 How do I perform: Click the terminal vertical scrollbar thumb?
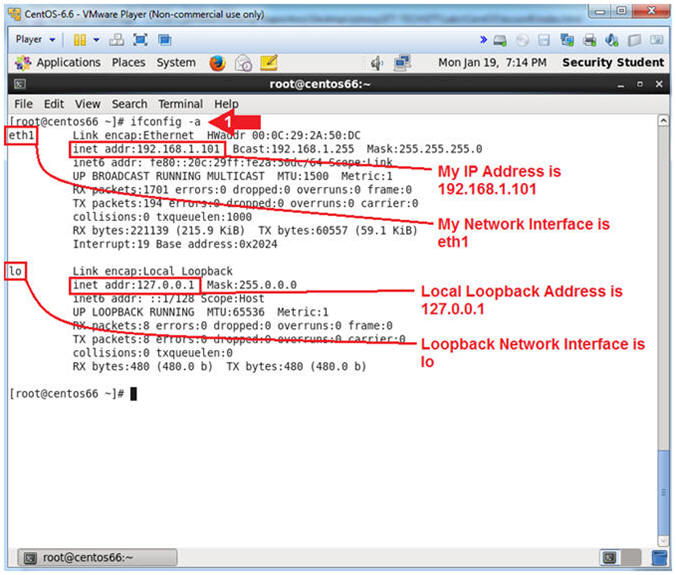click(x=663, y=492)
